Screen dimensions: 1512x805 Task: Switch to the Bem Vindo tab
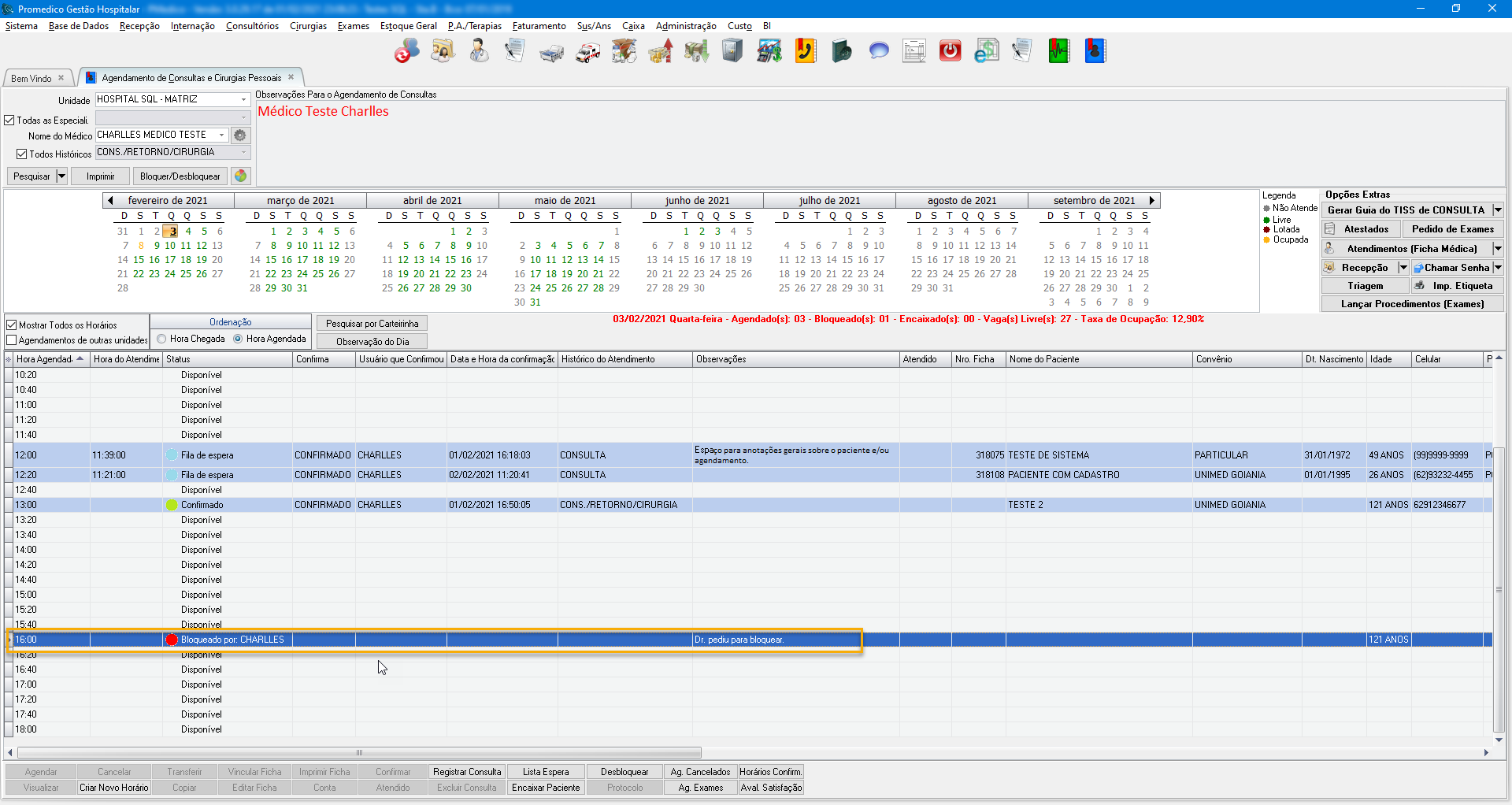pyautogui.click(x=31, y=78)
